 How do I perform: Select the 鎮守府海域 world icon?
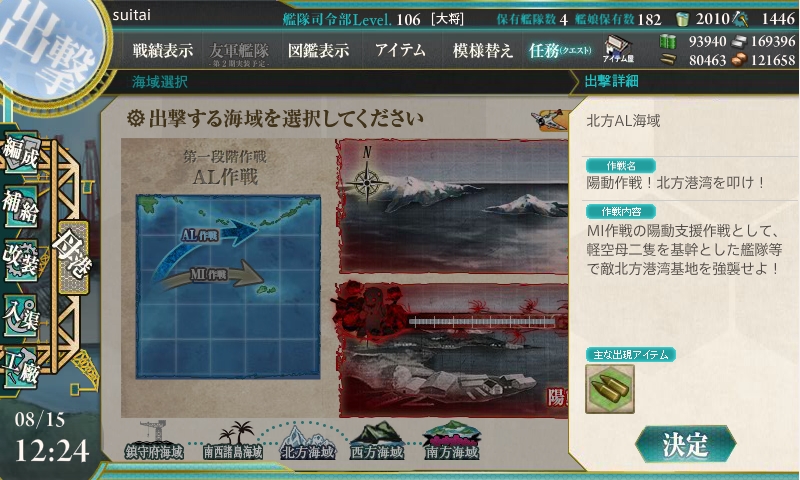(x=154, y=440)
